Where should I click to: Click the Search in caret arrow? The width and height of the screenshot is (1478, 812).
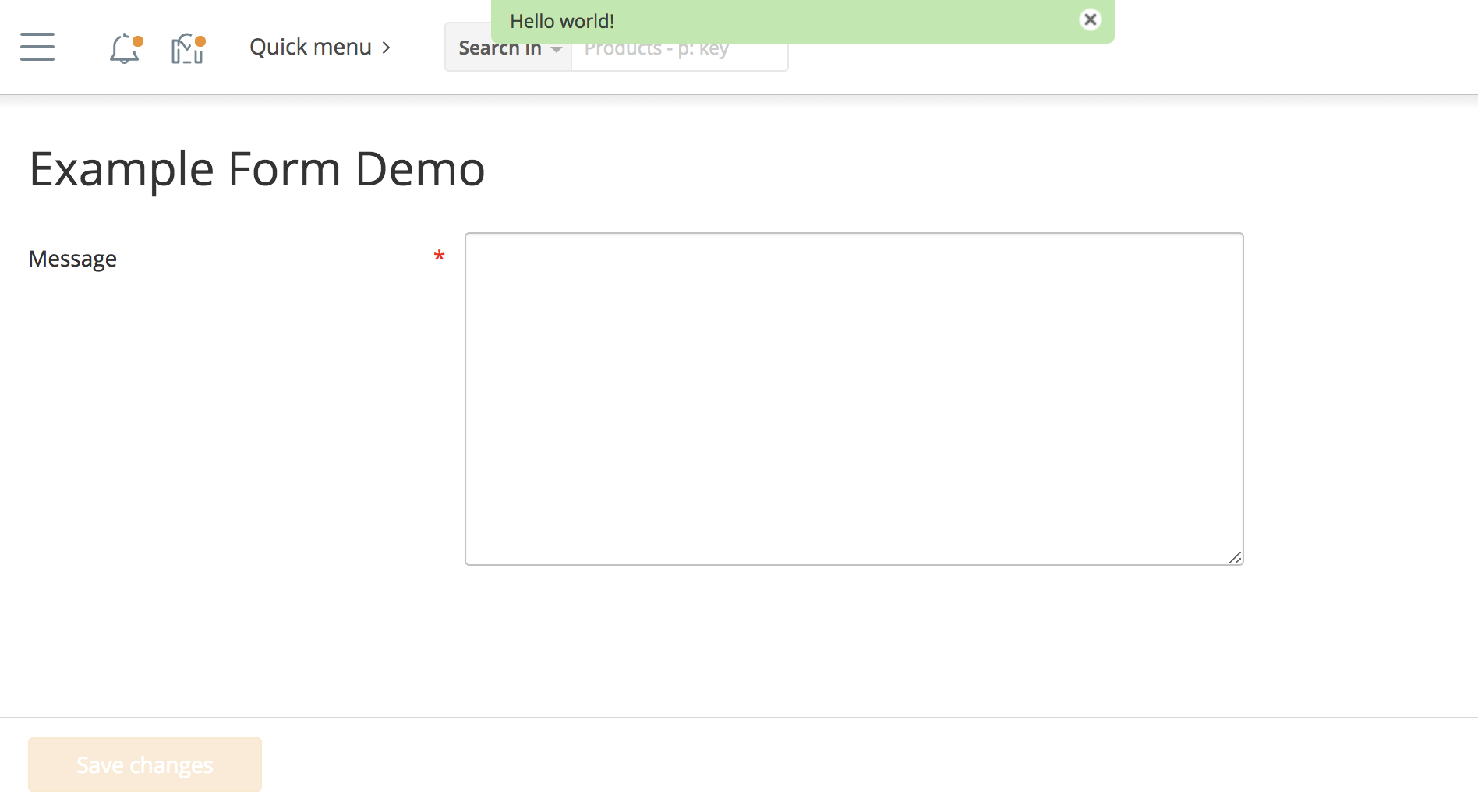556,50
